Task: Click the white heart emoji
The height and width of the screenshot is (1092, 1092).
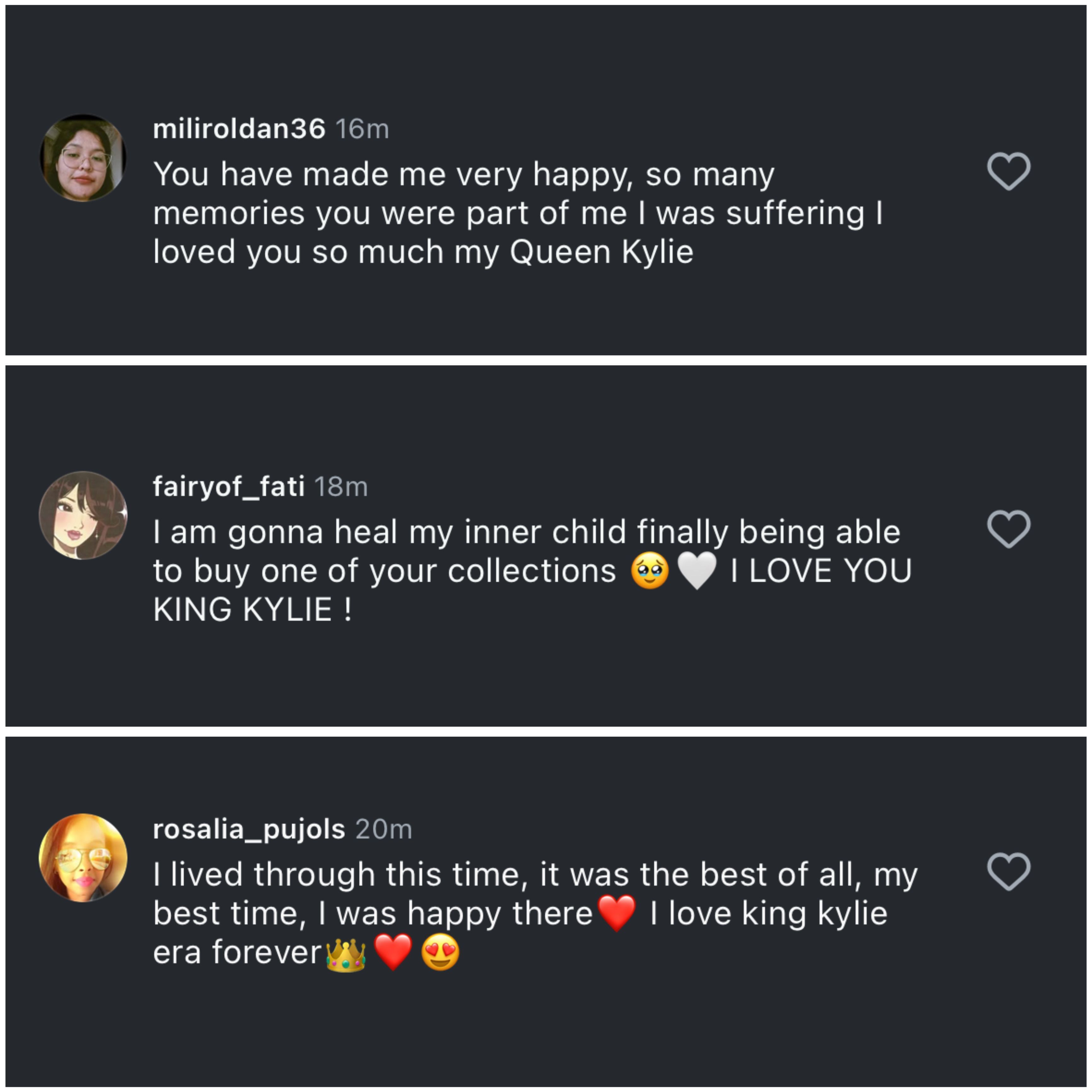Action: (x=696, y=571)
